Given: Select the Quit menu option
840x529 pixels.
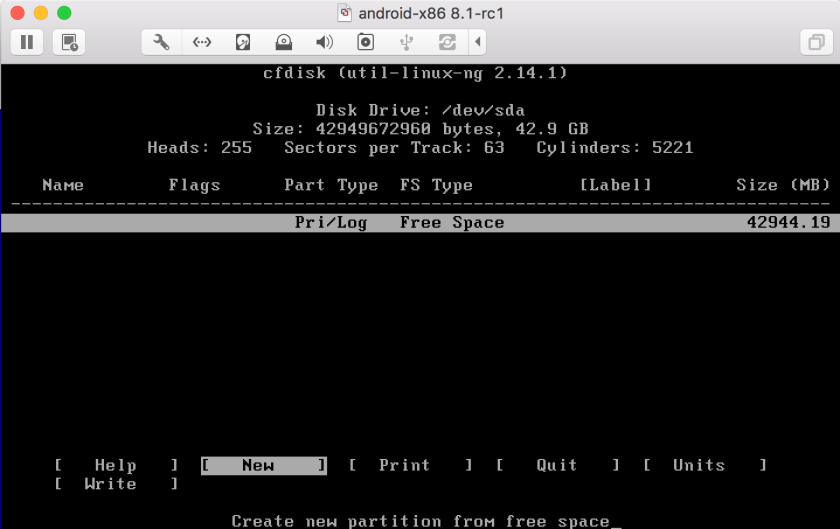Looking at the screenshot, I should pos(557,465).
